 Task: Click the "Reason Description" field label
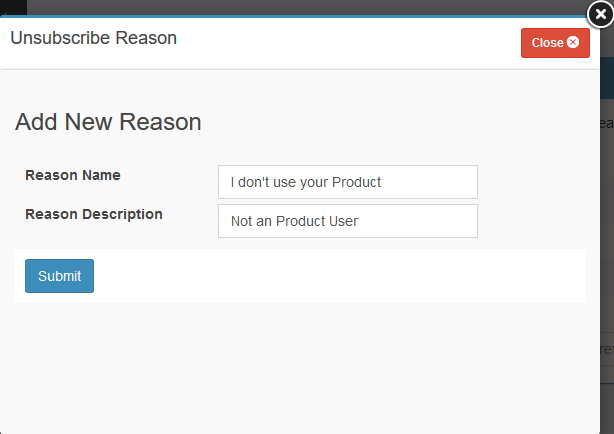(x=93, y=214)
